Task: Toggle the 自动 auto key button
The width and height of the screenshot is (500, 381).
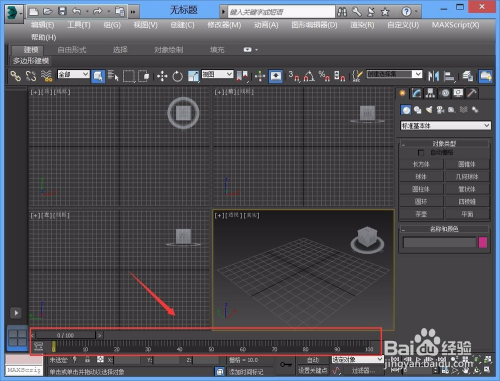Action: (x=313, y=360)
